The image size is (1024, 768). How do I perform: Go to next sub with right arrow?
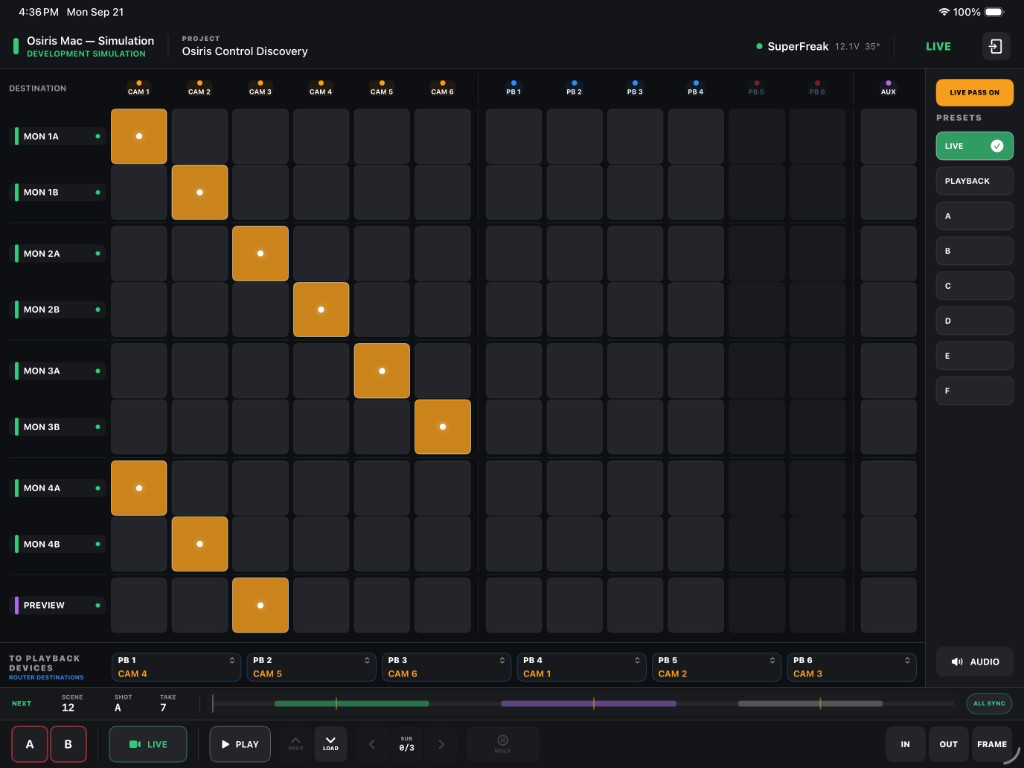click(441, 744)
